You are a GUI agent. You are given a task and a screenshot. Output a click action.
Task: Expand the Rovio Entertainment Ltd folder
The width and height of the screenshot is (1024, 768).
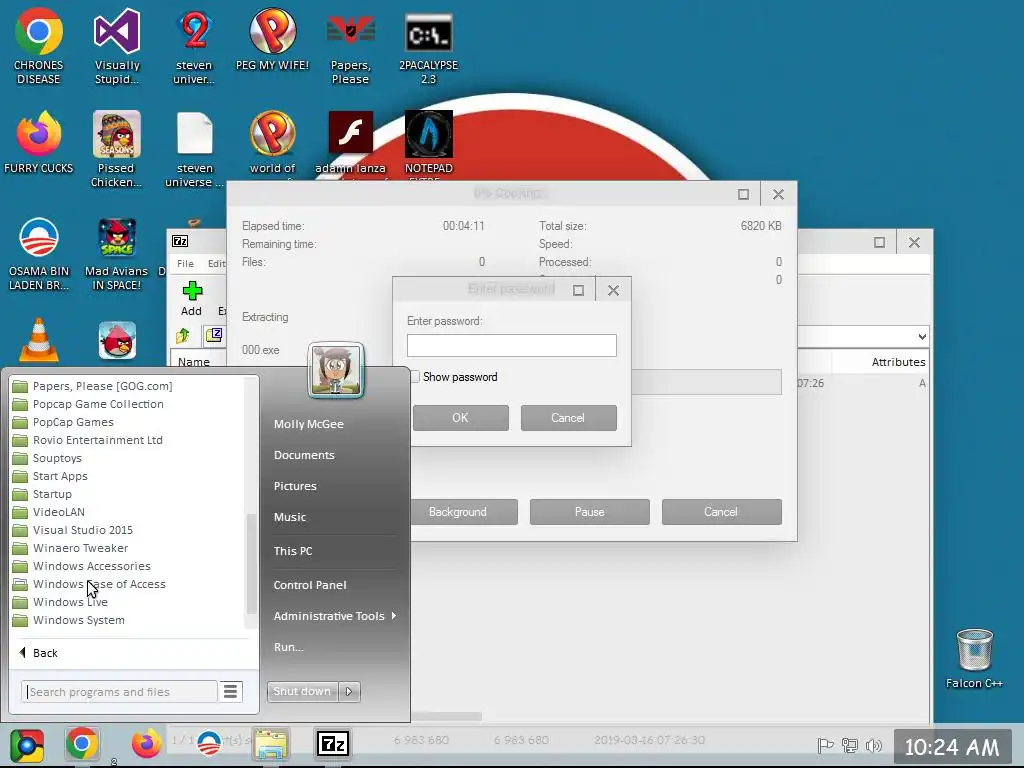89,440
